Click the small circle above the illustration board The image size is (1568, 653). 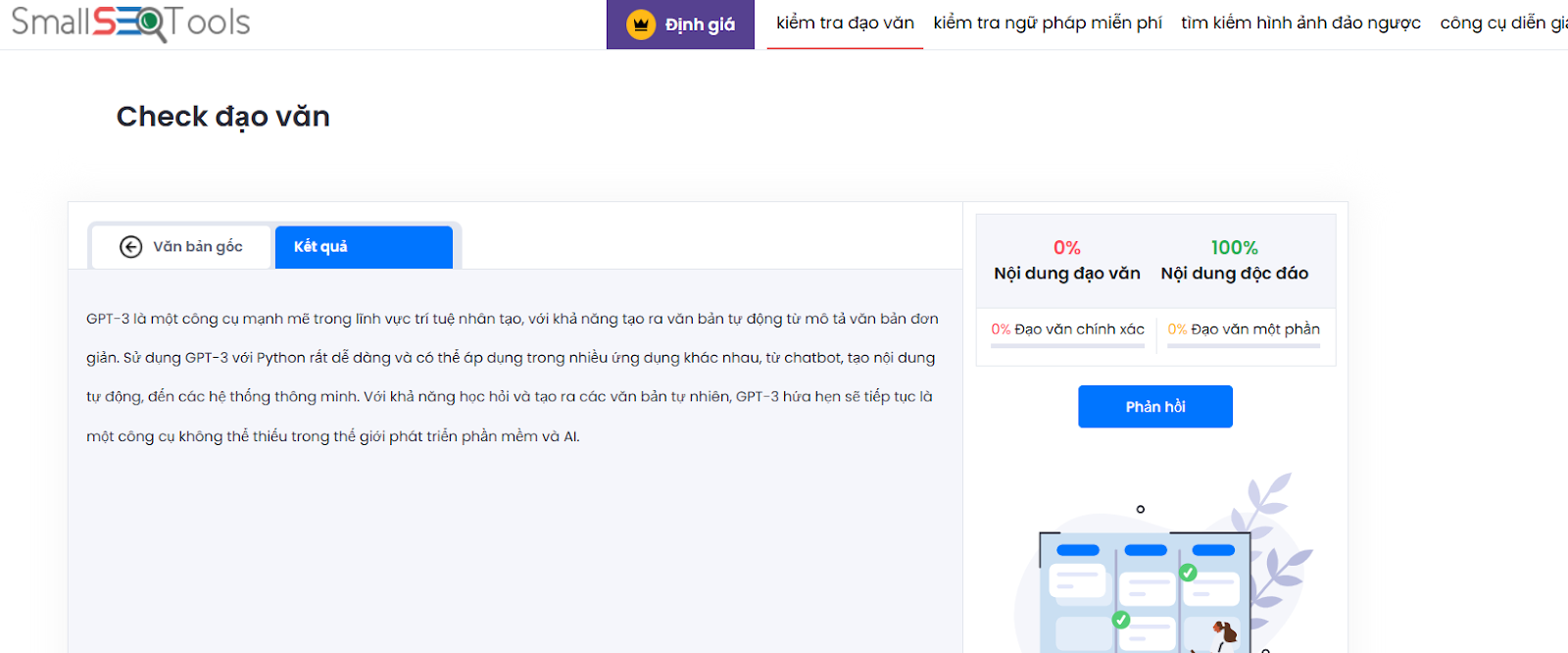[1140, 509]
